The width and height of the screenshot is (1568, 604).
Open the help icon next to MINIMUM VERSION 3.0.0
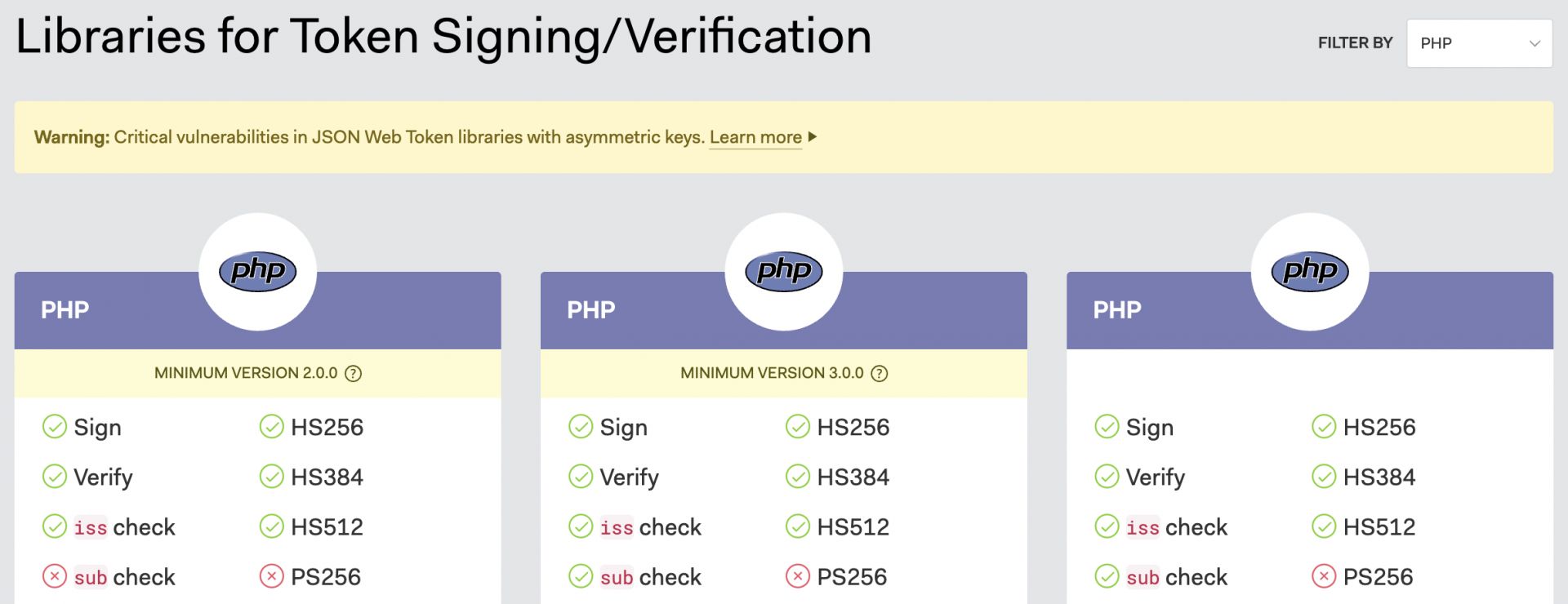[879, 374]
